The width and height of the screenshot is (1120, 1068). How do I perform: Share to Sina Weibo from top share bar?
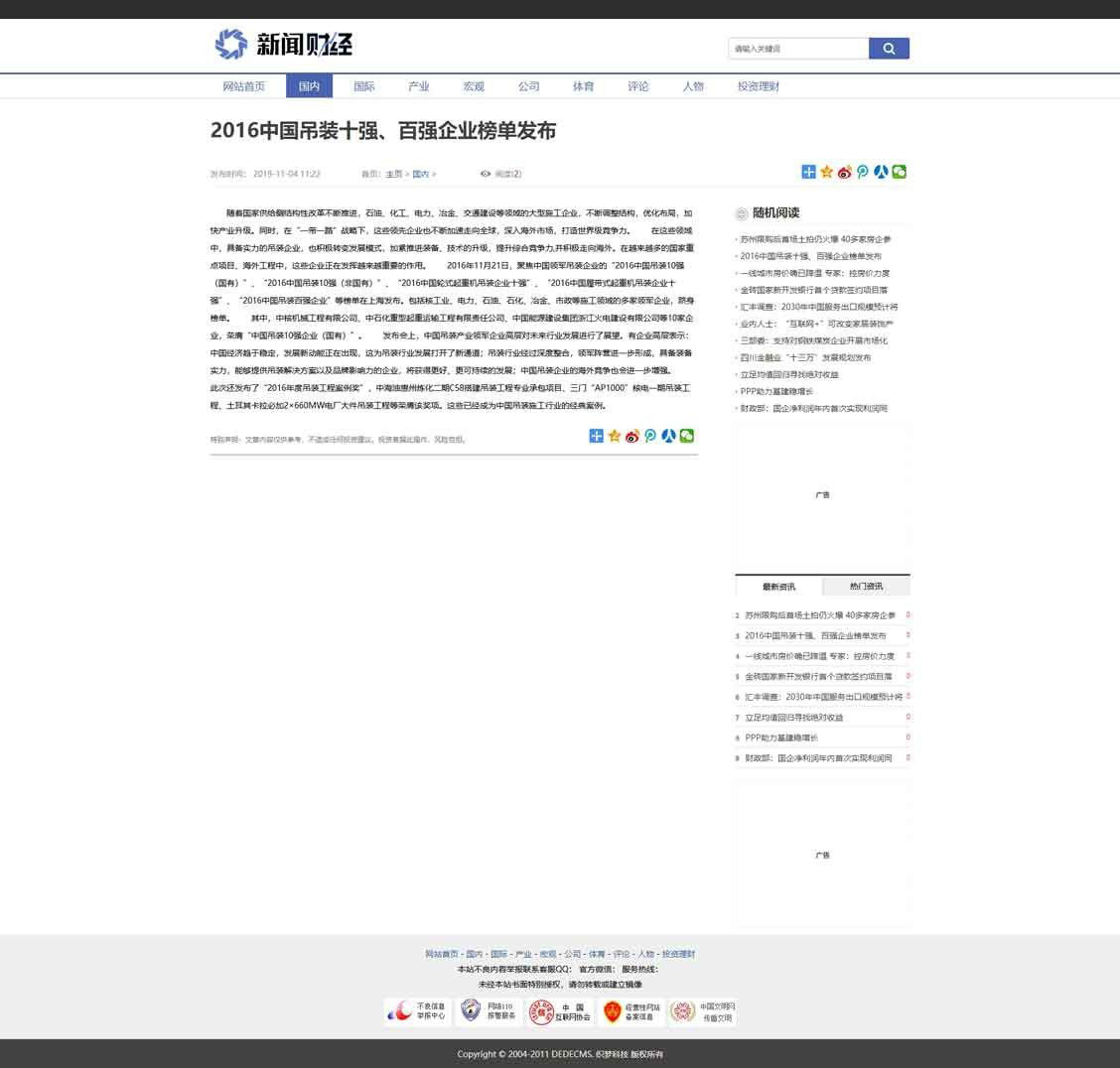pos(845,172)
